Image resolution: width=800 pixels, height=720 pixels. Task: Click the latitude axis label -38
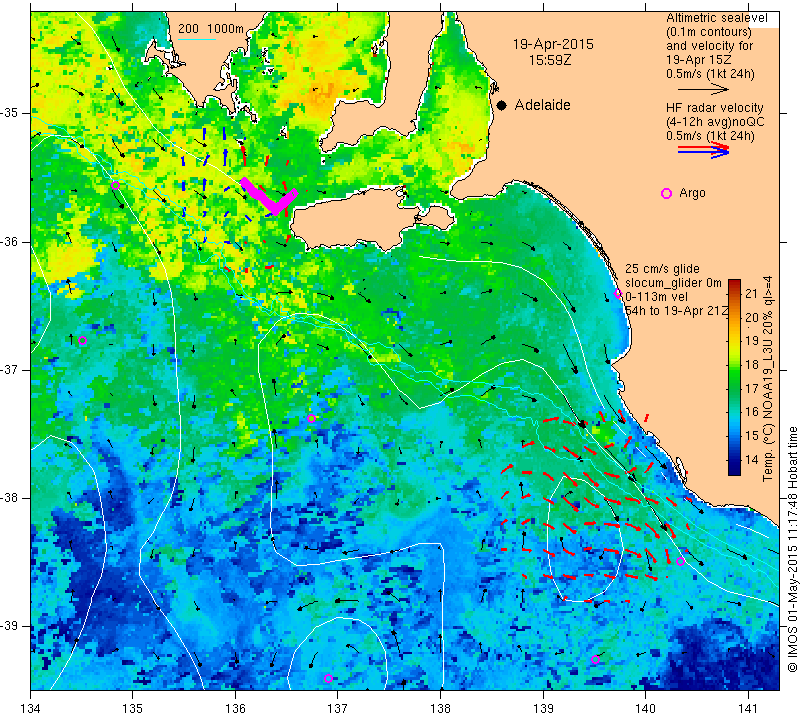(x=10, y=498)
